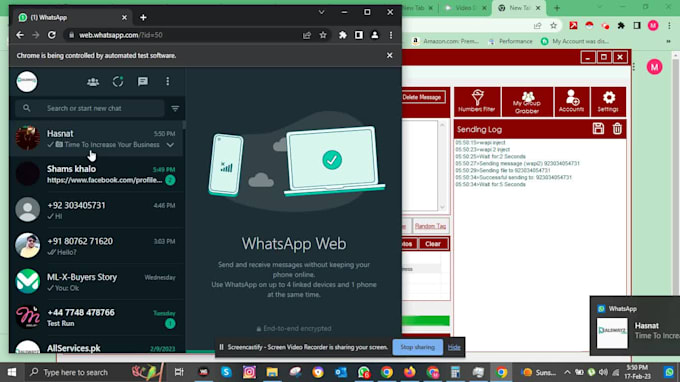This screenshot has width=680, height=382.
Task: Click the Search or start new chat field
Action: coord(90,108)
